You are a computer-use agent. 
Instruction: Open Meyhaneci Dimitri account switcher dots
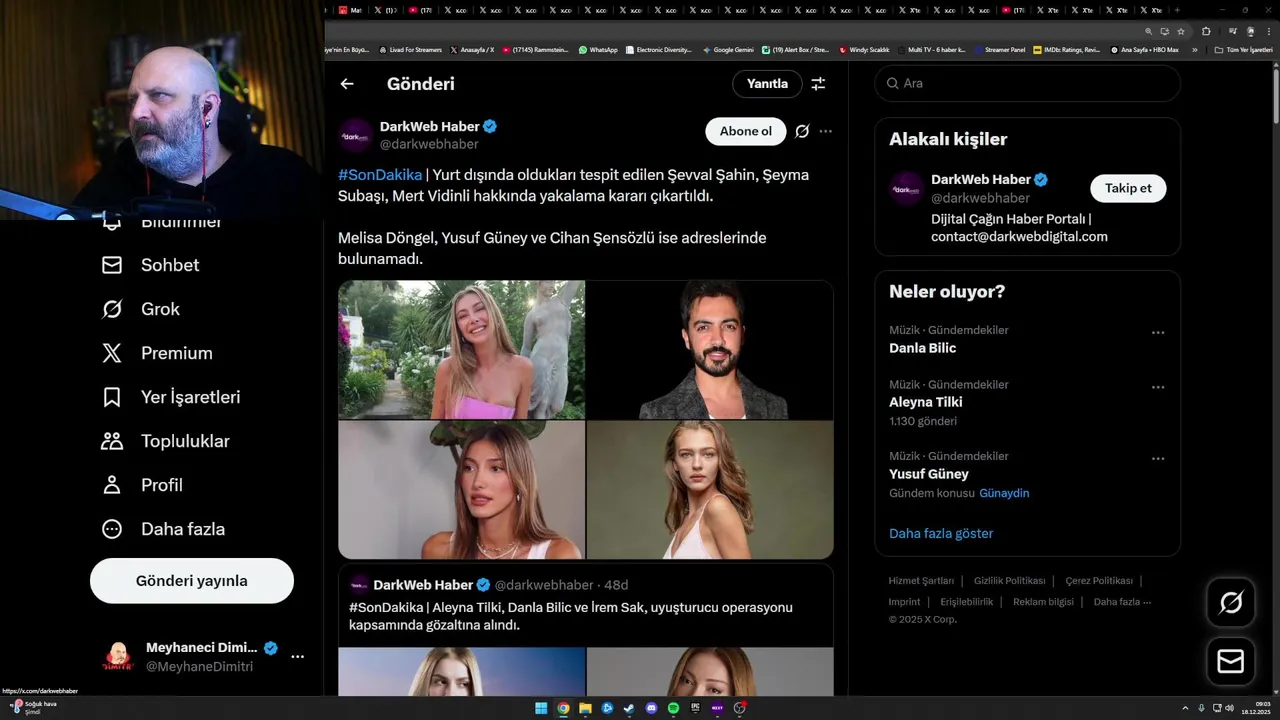(x=297, y=657)
